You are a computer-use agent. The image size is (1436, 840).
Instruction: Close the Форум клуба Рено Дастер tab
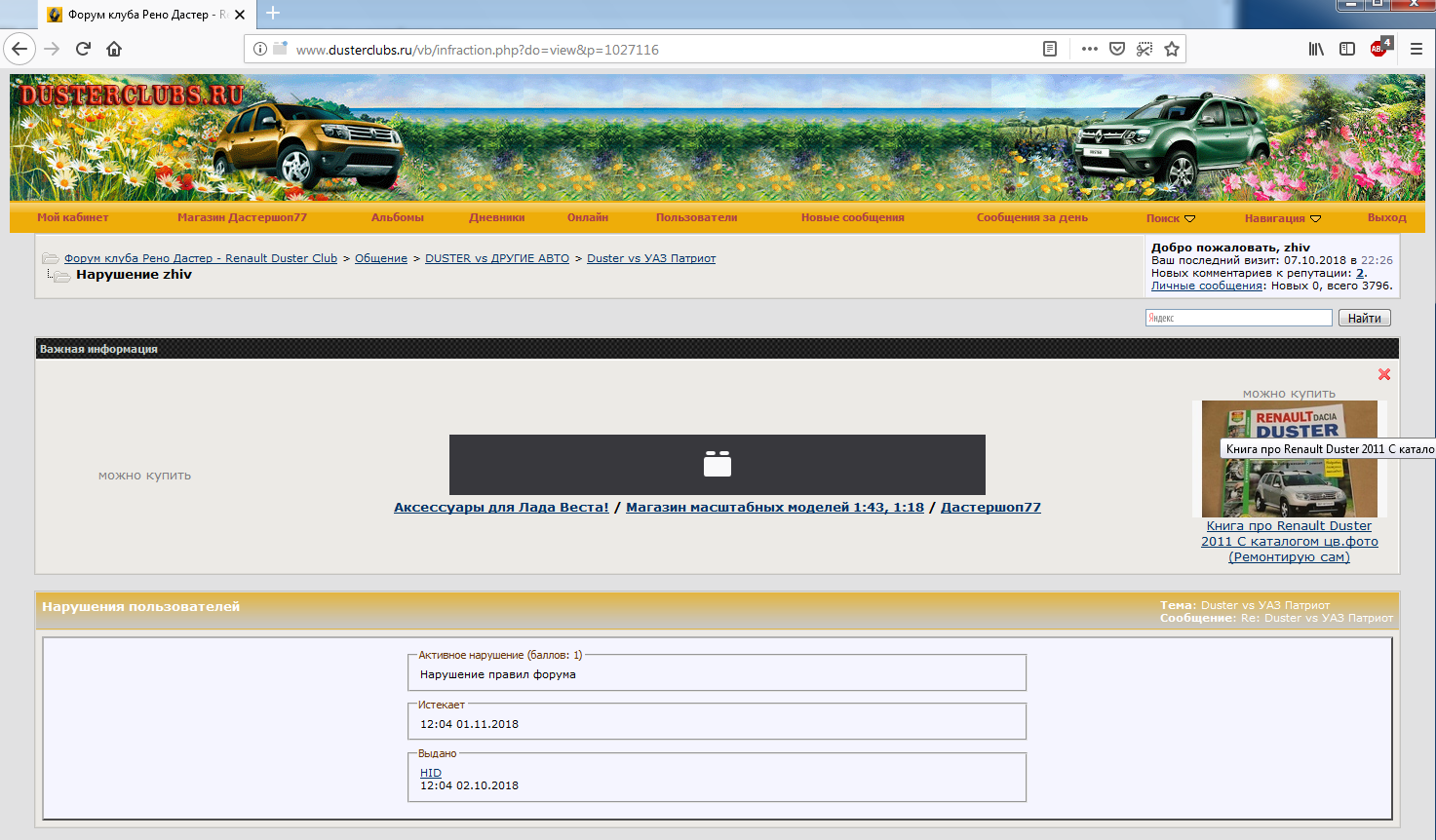240,15
